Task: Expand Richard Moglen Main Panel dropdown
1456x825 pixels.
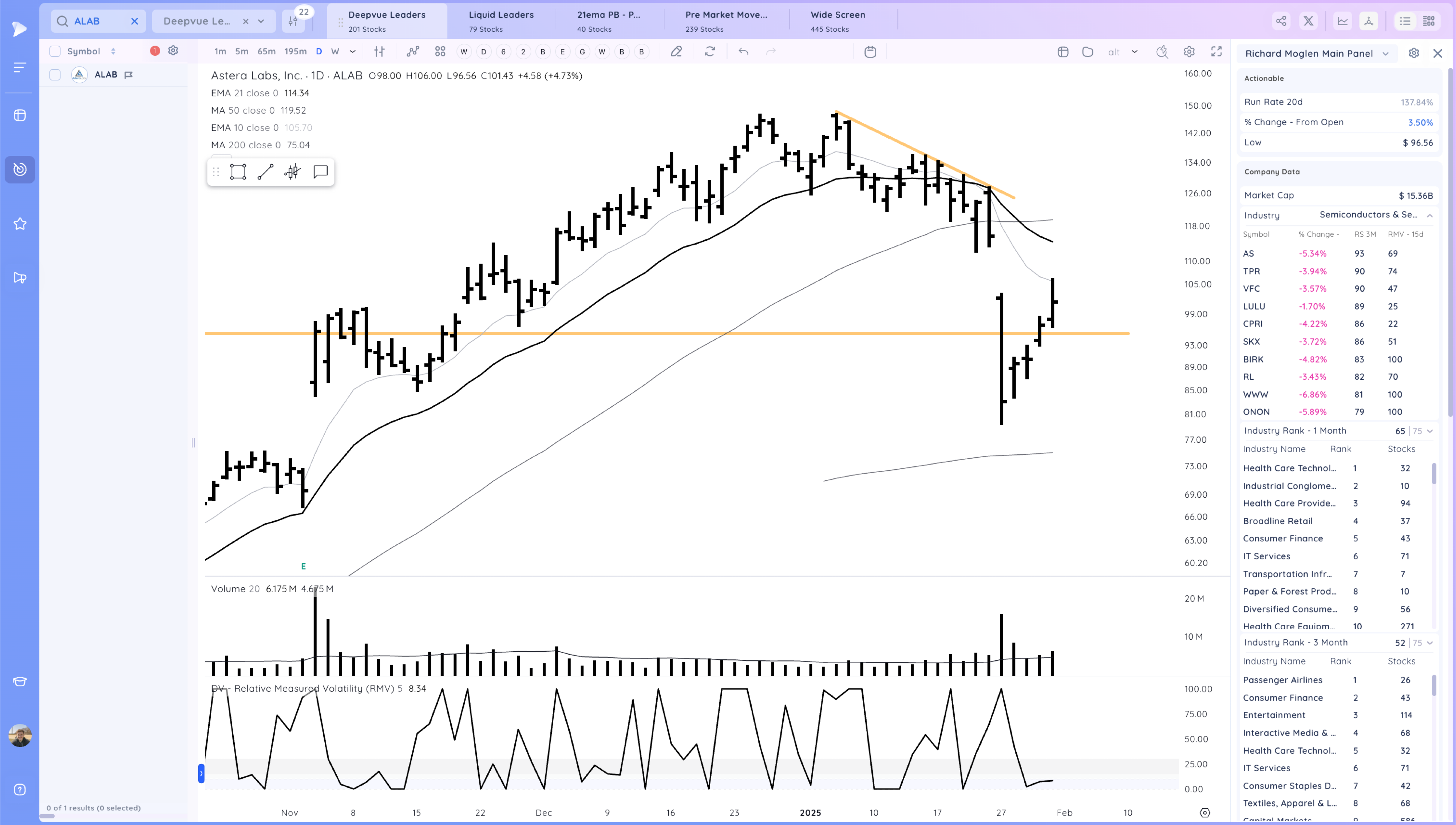Action: [x=1386, y=54]
